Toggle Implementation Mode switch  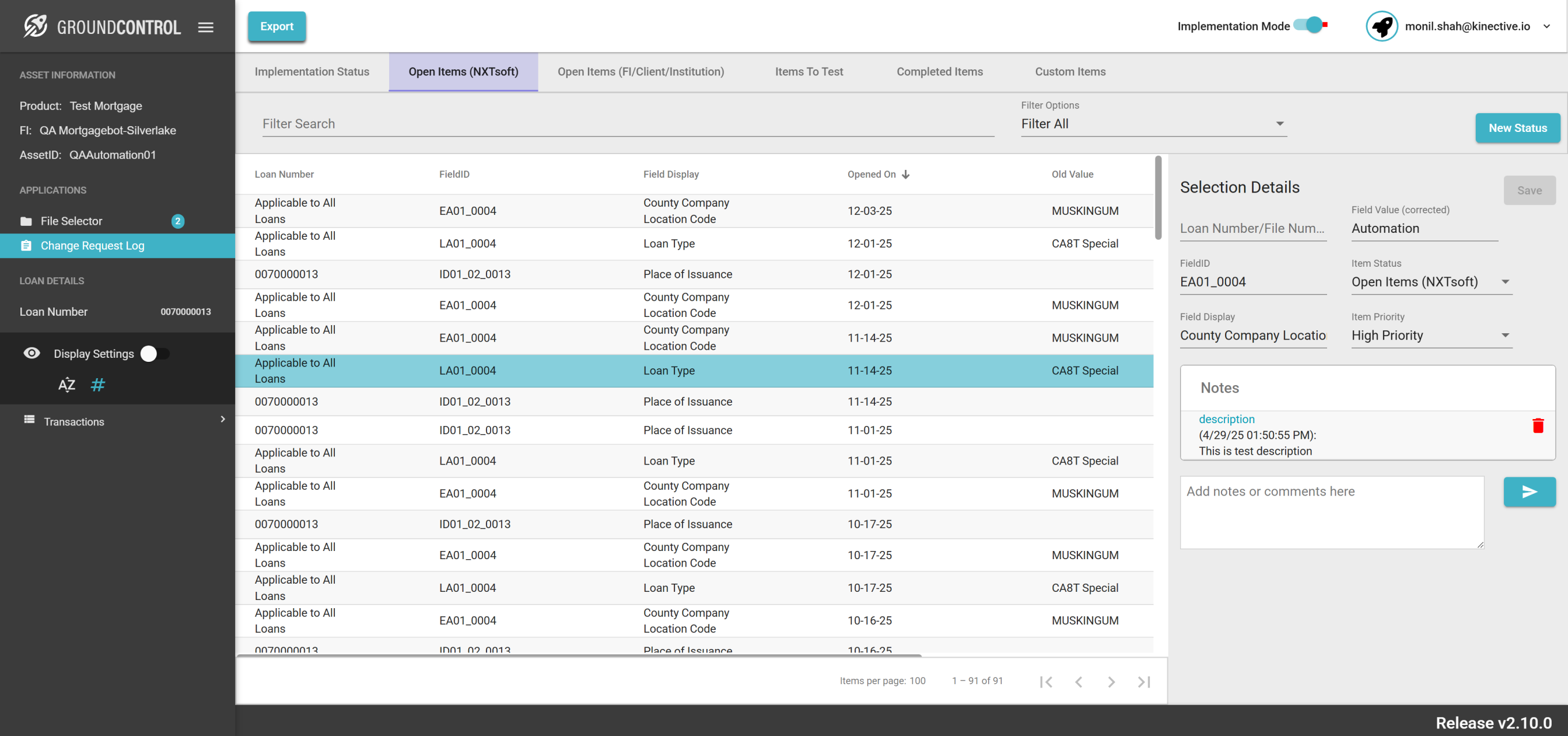coord(1310,26)
